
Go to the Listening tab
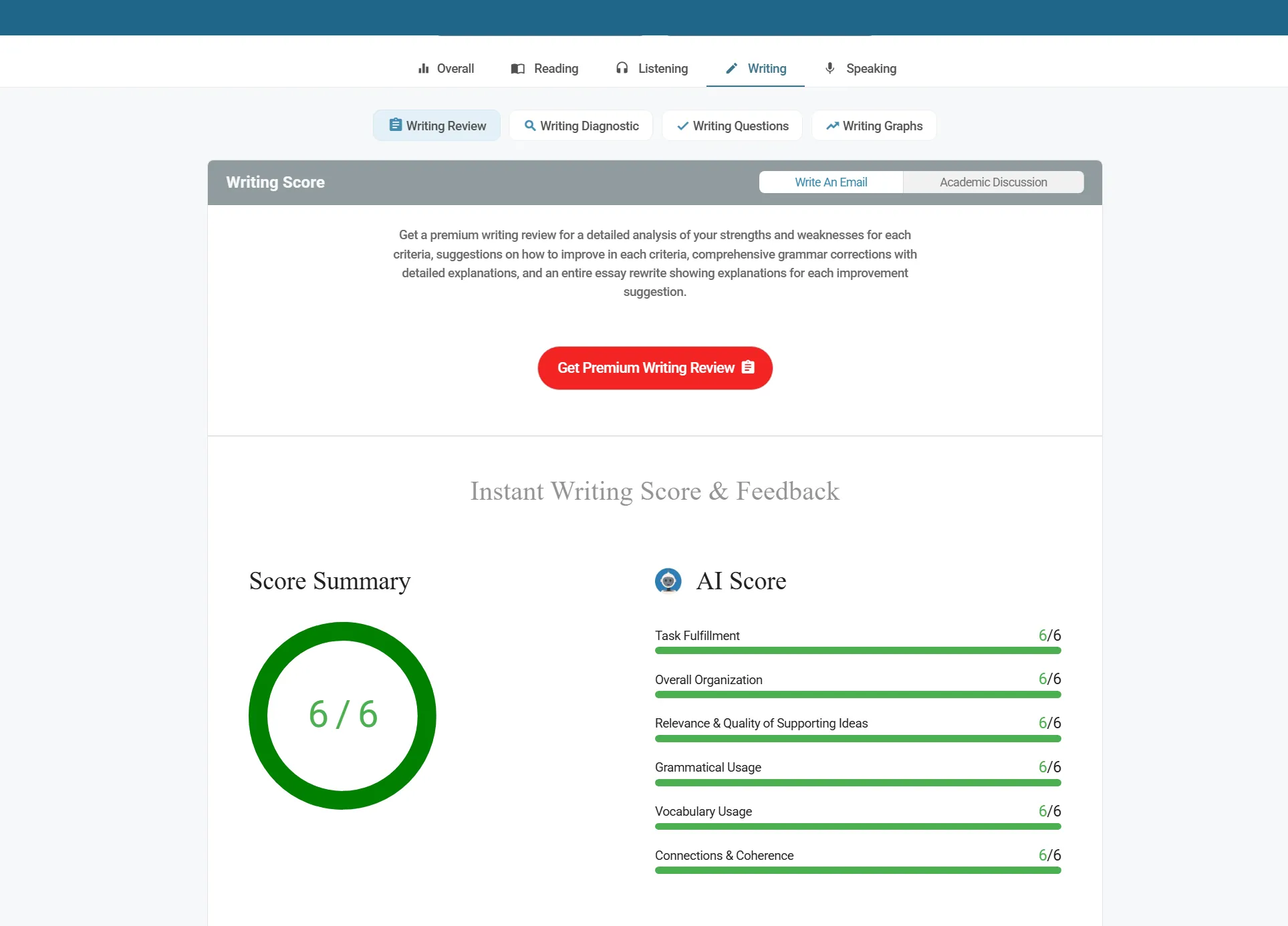[x=652, y=68]
